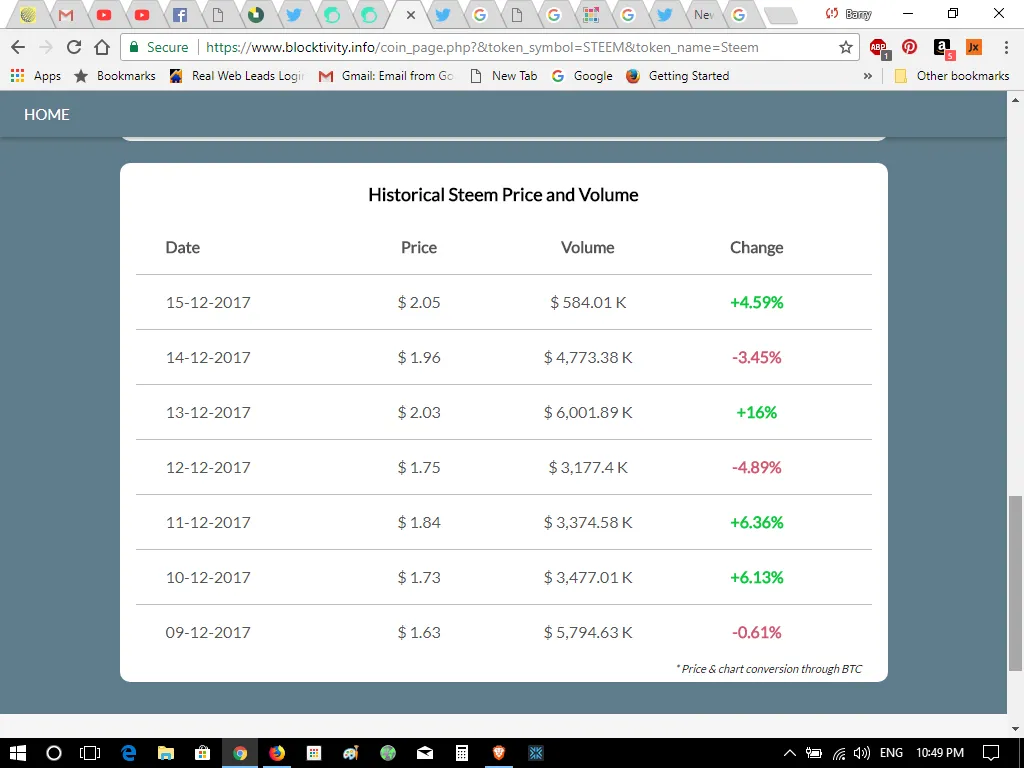Screen dimensions: 1024x768
Task: Switch to the Gmail tab
Action: coord(66,14)
